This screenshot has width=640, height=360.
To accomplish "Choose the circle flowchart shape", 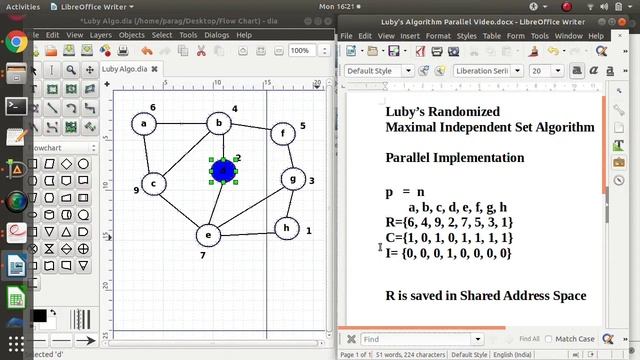I will (83, 164).
